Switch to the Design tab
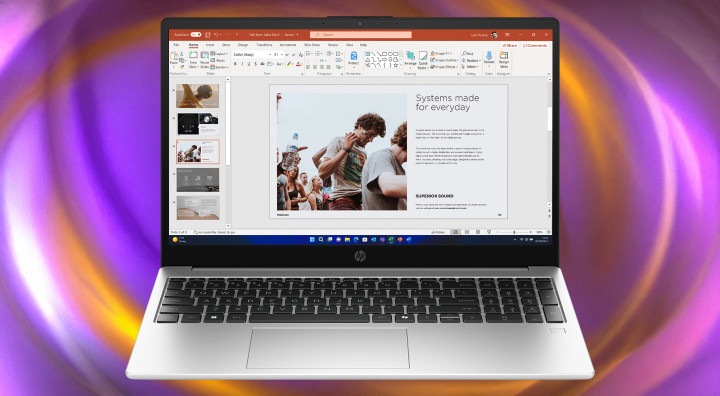The width and height of the screenshot is (720, 396). pyautogui.click(x=243, y=45)
